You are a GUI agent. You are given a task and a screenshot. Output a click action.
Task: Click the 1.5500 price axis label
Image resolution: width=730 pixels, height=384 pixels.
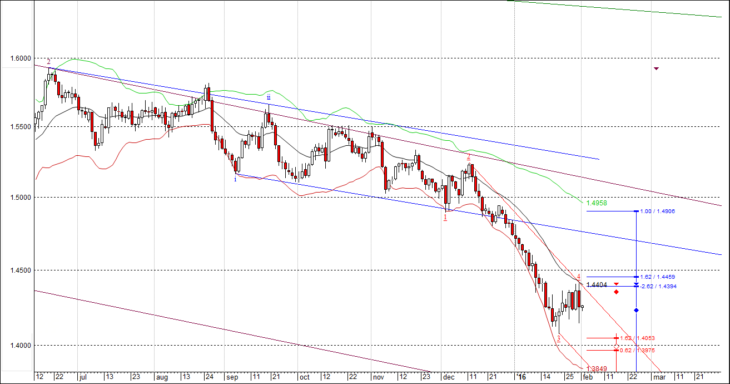click(20, 127)
